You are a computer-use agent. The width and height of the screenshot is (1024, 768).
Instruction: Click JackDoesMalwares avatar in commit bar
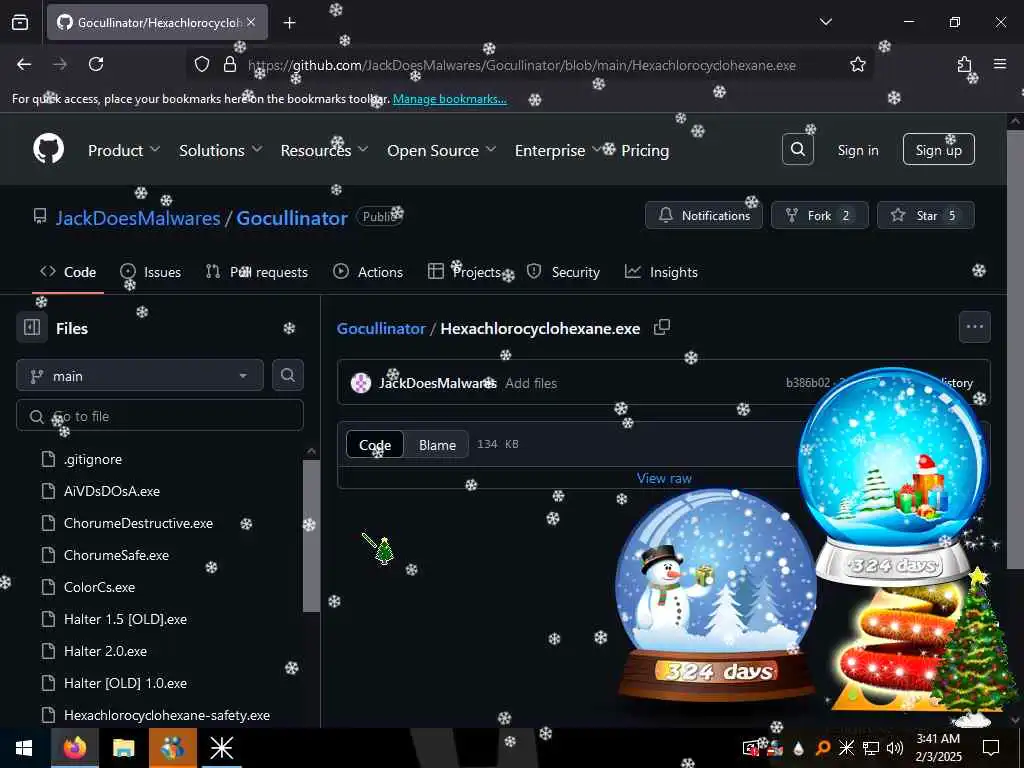(x=360, y=383)
